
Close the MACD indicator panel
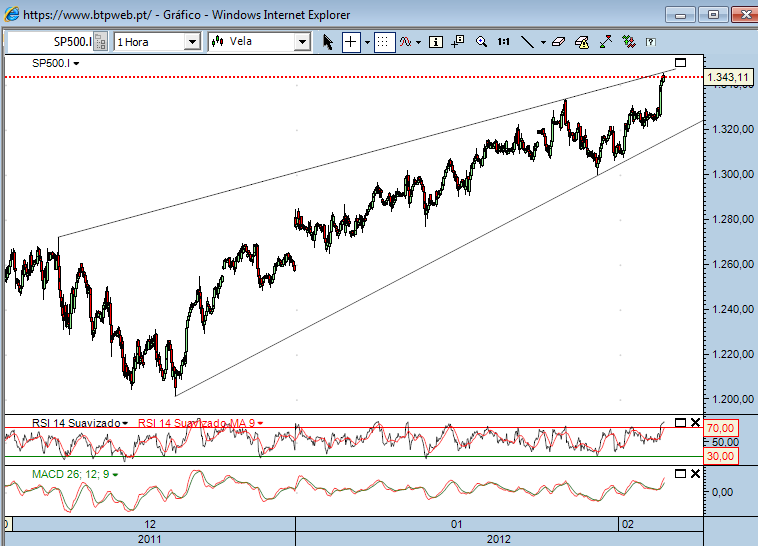695,473
